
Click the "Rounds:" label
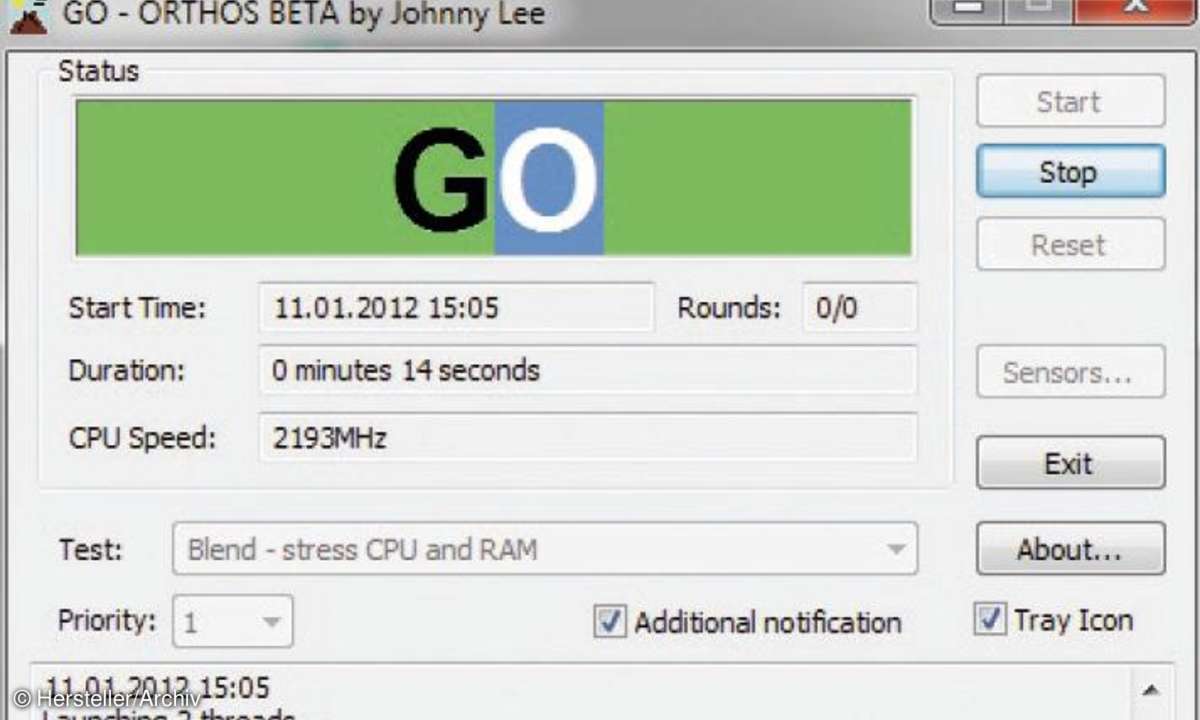[x=729, y=308]
